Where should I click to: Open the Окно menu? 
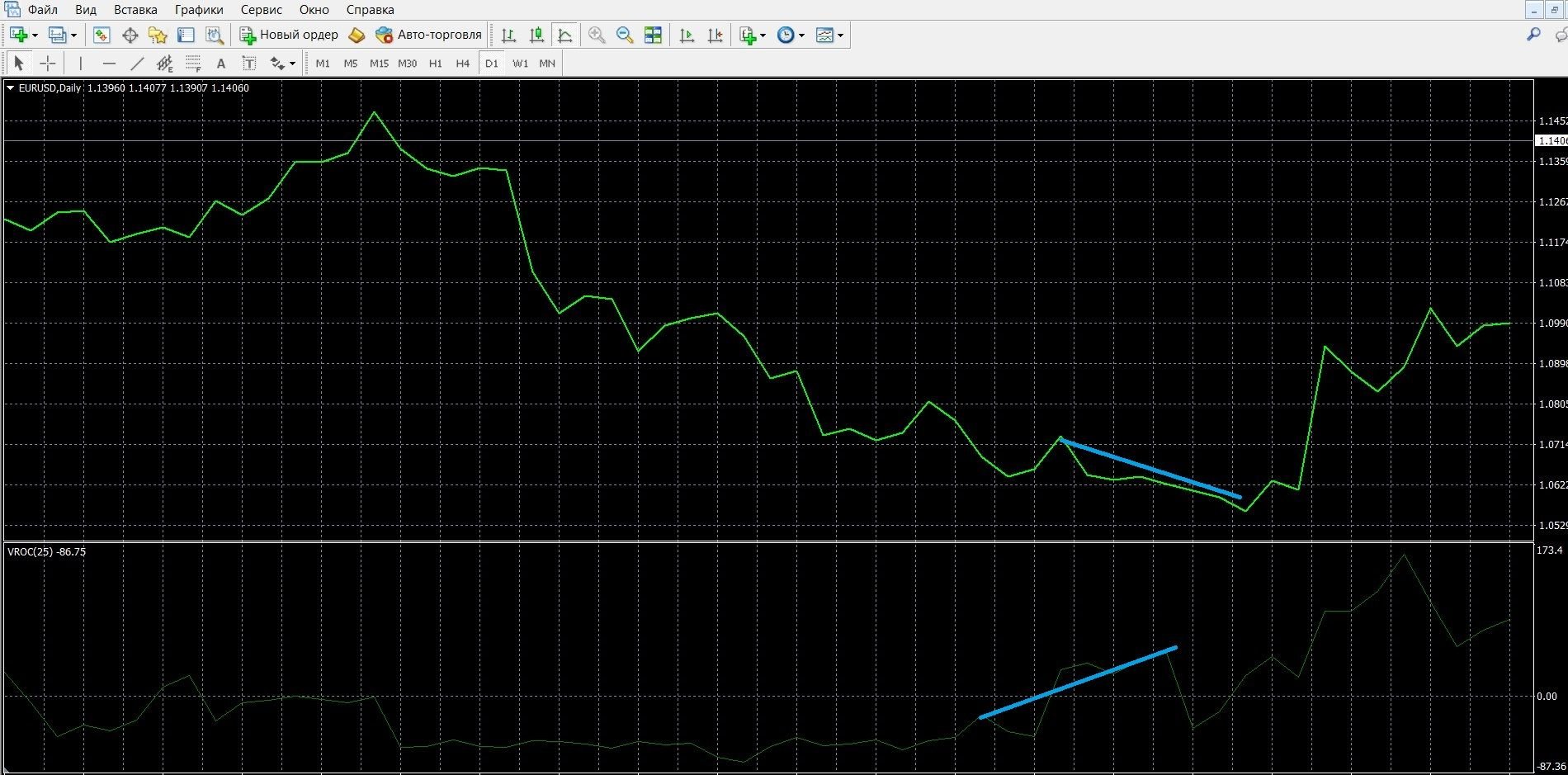coord(314,10)
